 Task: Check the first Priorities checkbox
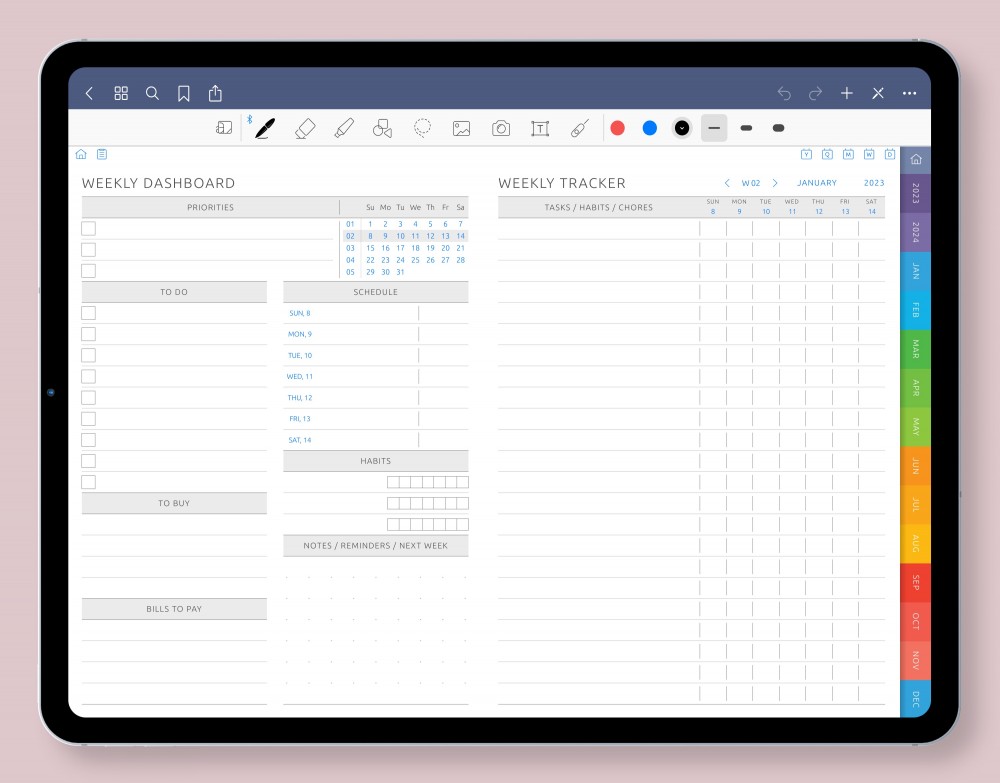pos(89,228)
